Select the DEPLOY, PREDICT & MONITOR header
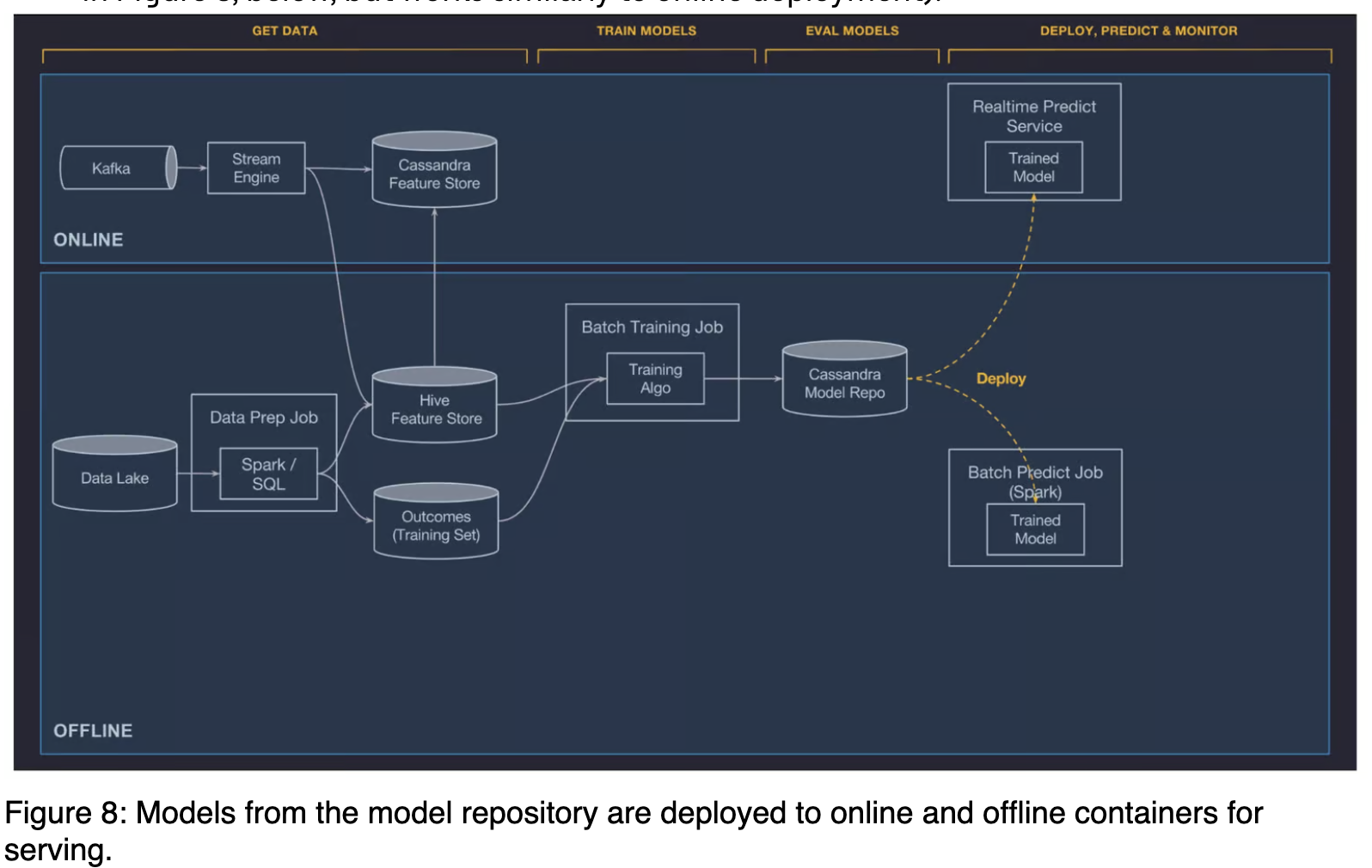Image resolution: width=1372 pixels, height=868 pixels. (x=1138, y=31)
